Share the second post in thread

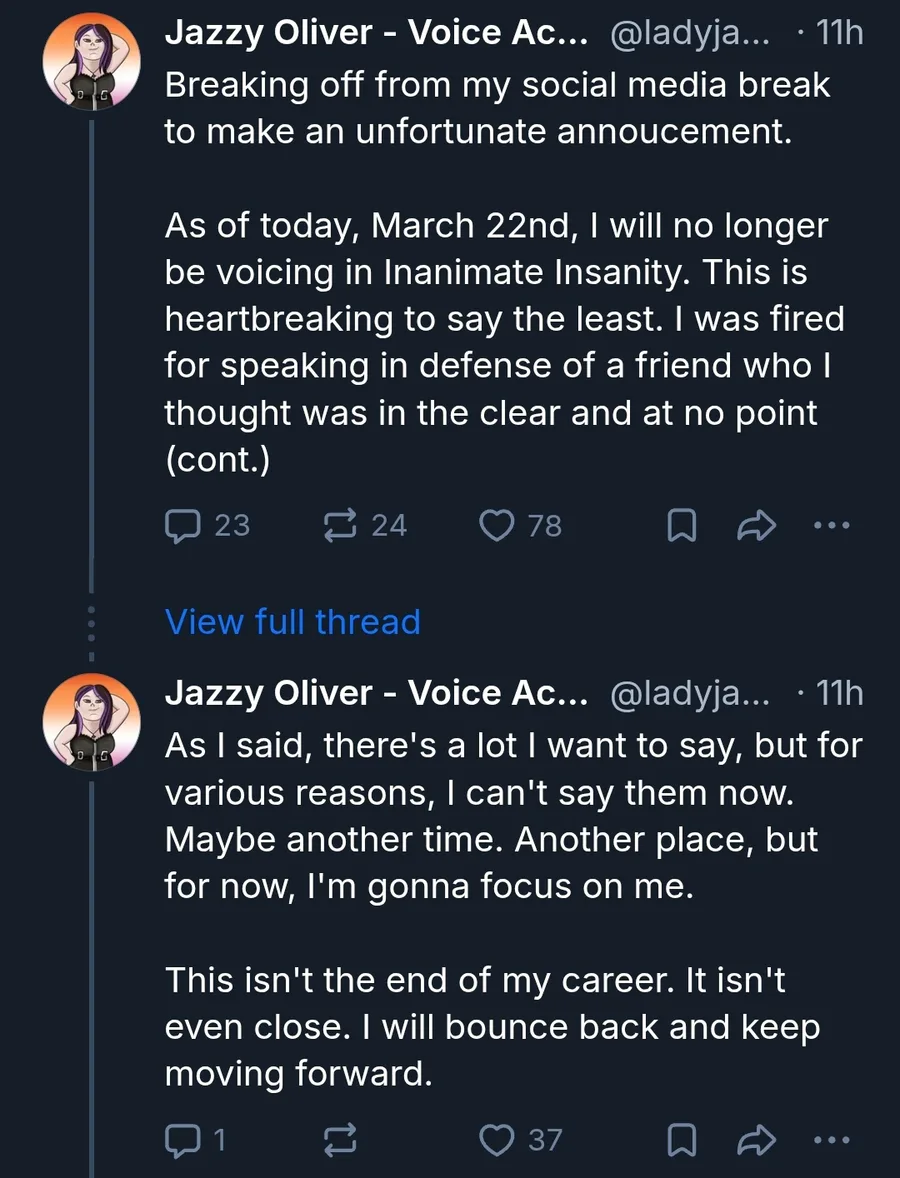[x=755, y=1139]
